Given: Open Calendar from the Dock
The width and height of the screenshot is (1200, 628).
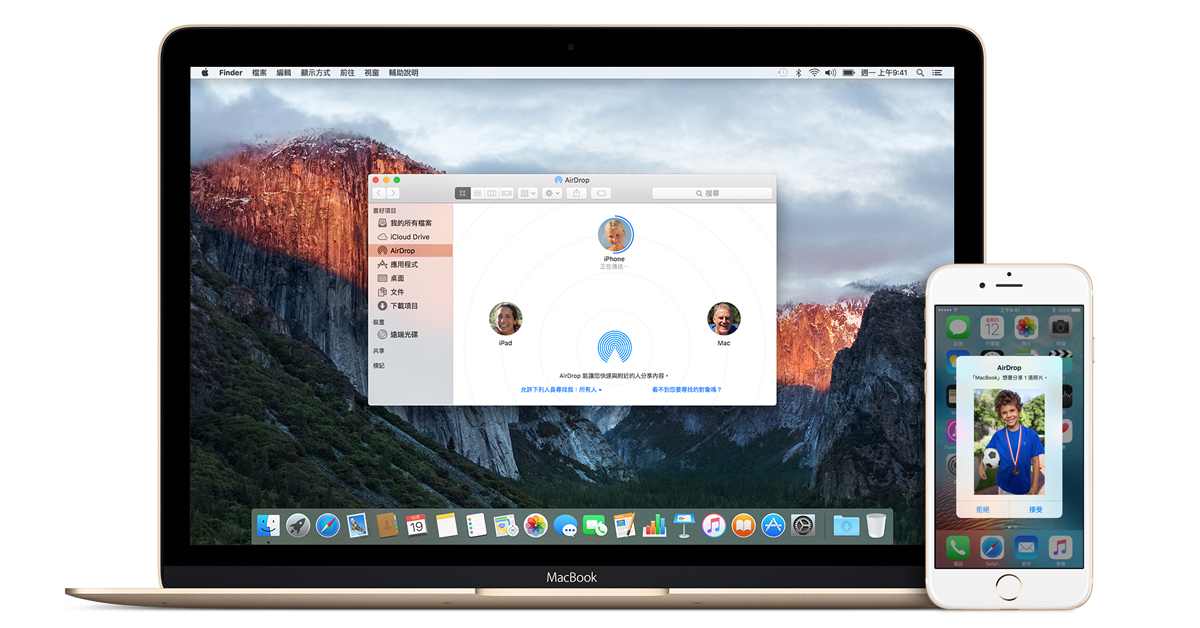Looking at the screenshot, I should click(x=417, y=525).
